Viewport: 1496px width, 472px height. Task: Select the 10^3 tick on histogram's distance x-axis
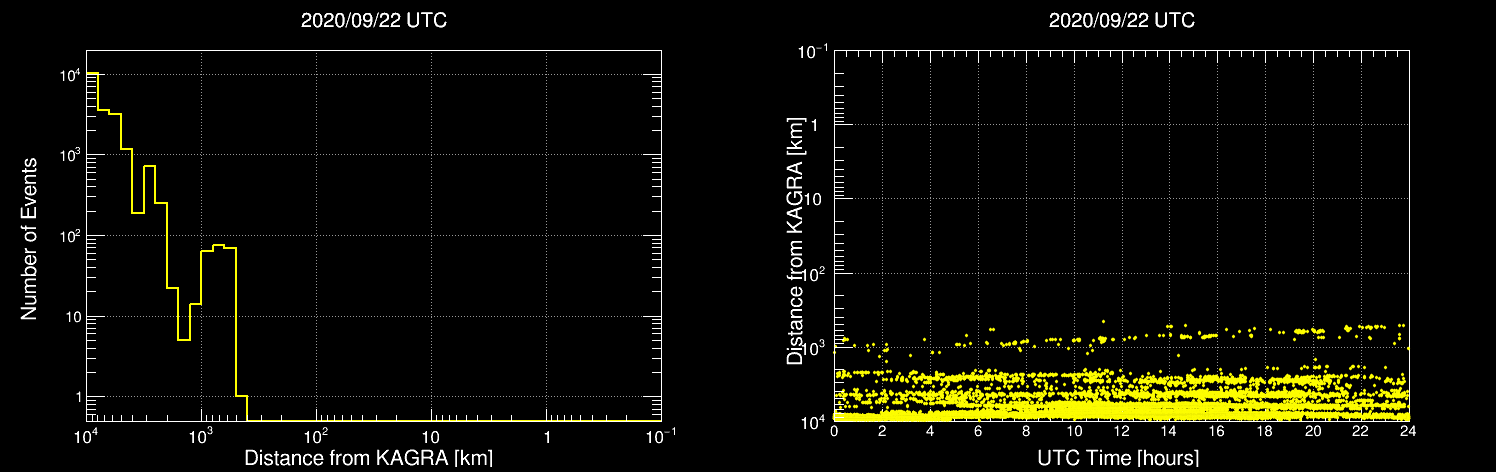[x=201, y=436]
